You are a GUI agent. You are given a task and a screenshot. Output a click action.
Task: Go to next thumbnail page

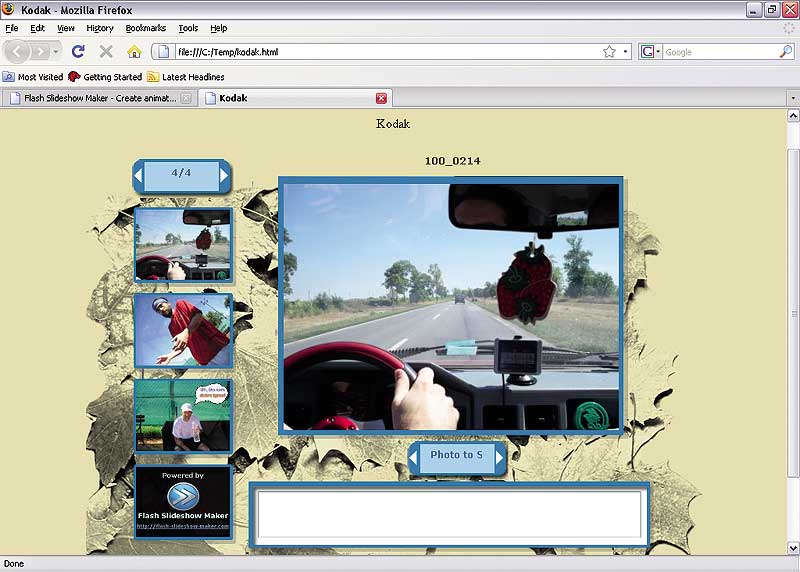click(x=224, y=175)
